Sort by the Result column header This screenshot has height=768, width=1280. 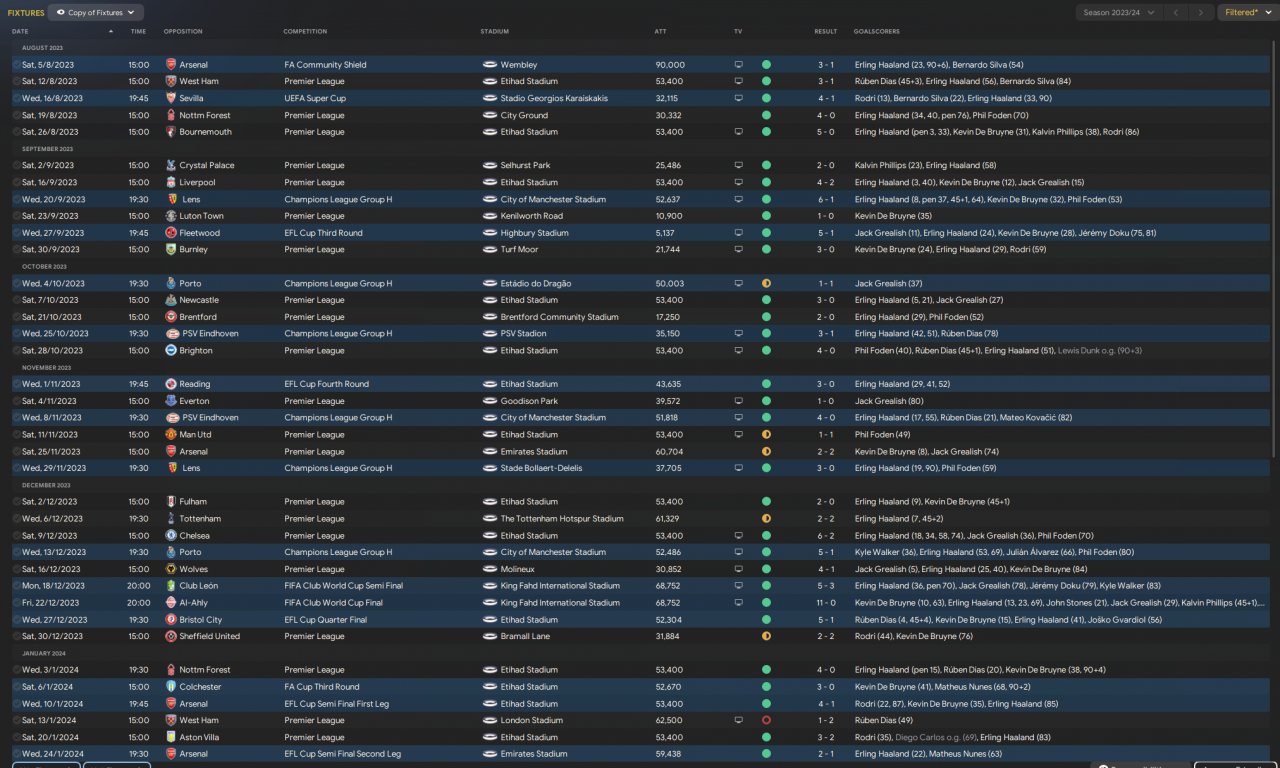(825, 31)
